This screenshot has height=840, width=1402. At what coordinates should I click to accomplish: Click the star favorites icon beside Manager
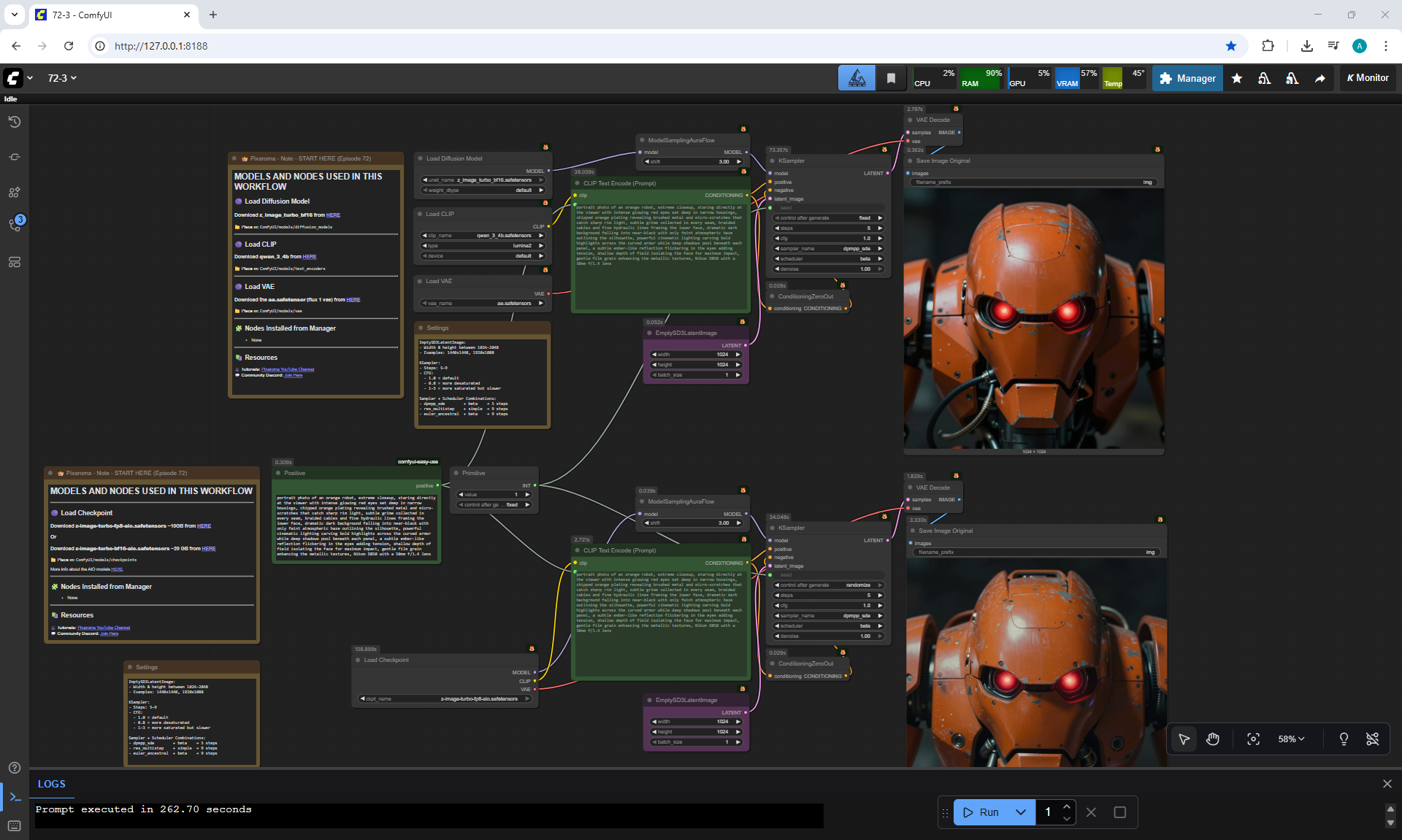(x=1237, y=78)
